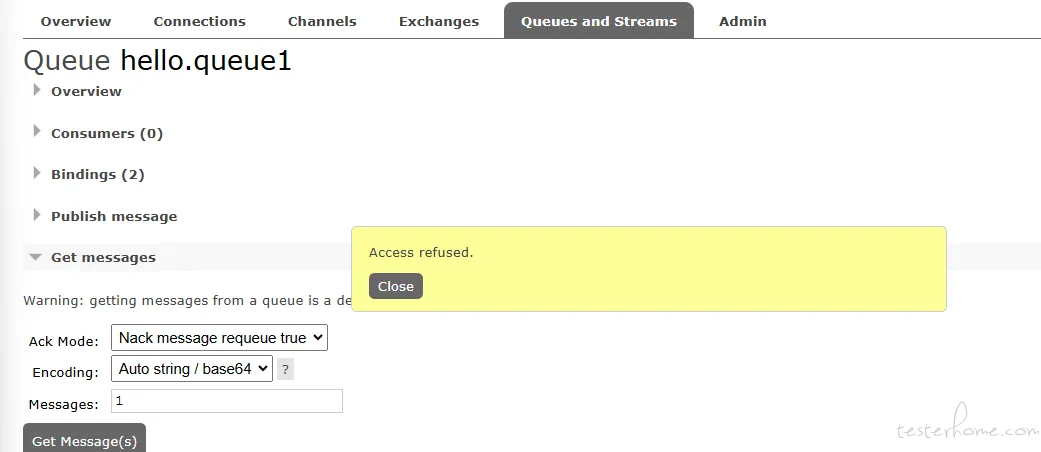Expand the Overview section triangle

click(37, 90)
